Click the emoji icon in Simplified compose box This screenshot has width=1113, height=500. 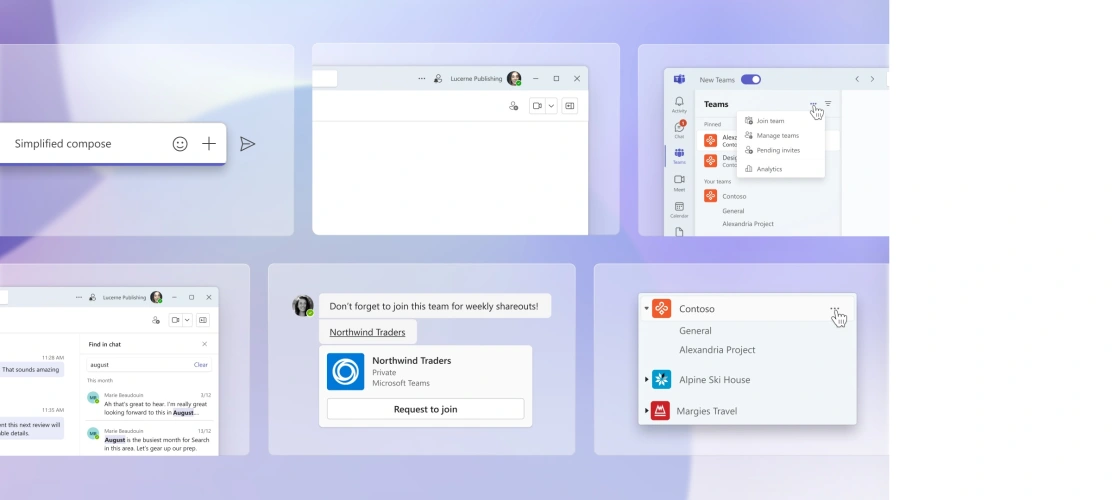180,144
